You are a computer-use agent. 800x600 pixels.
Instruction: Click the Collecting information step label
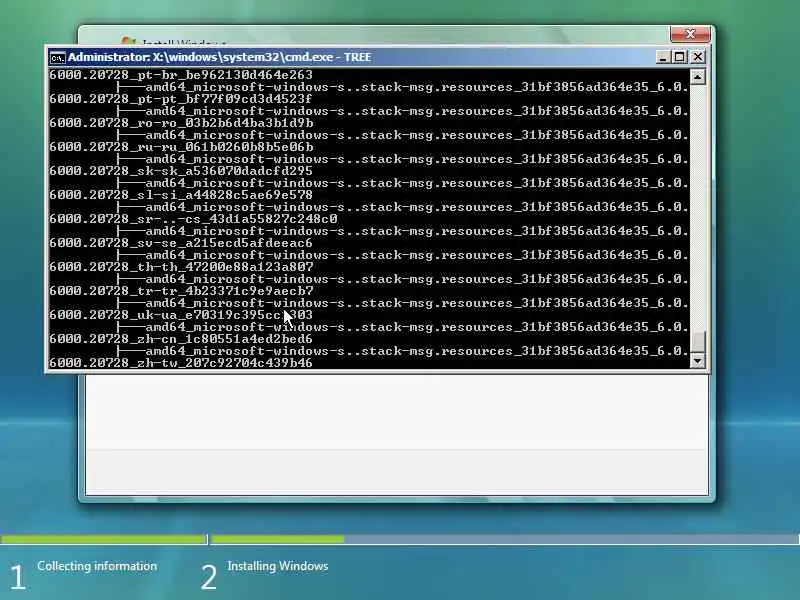pyautogui.click(x=97, y=566)
